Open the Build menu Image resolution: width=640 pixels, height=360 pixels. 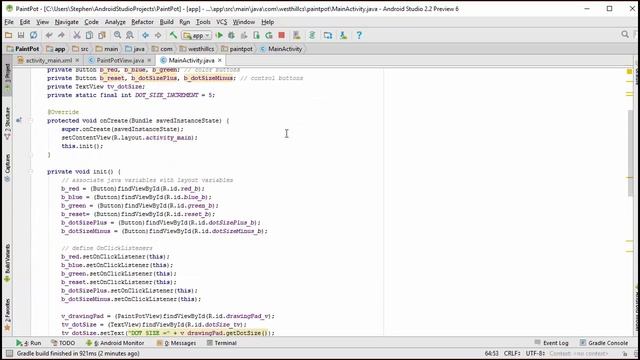point(167,22)
